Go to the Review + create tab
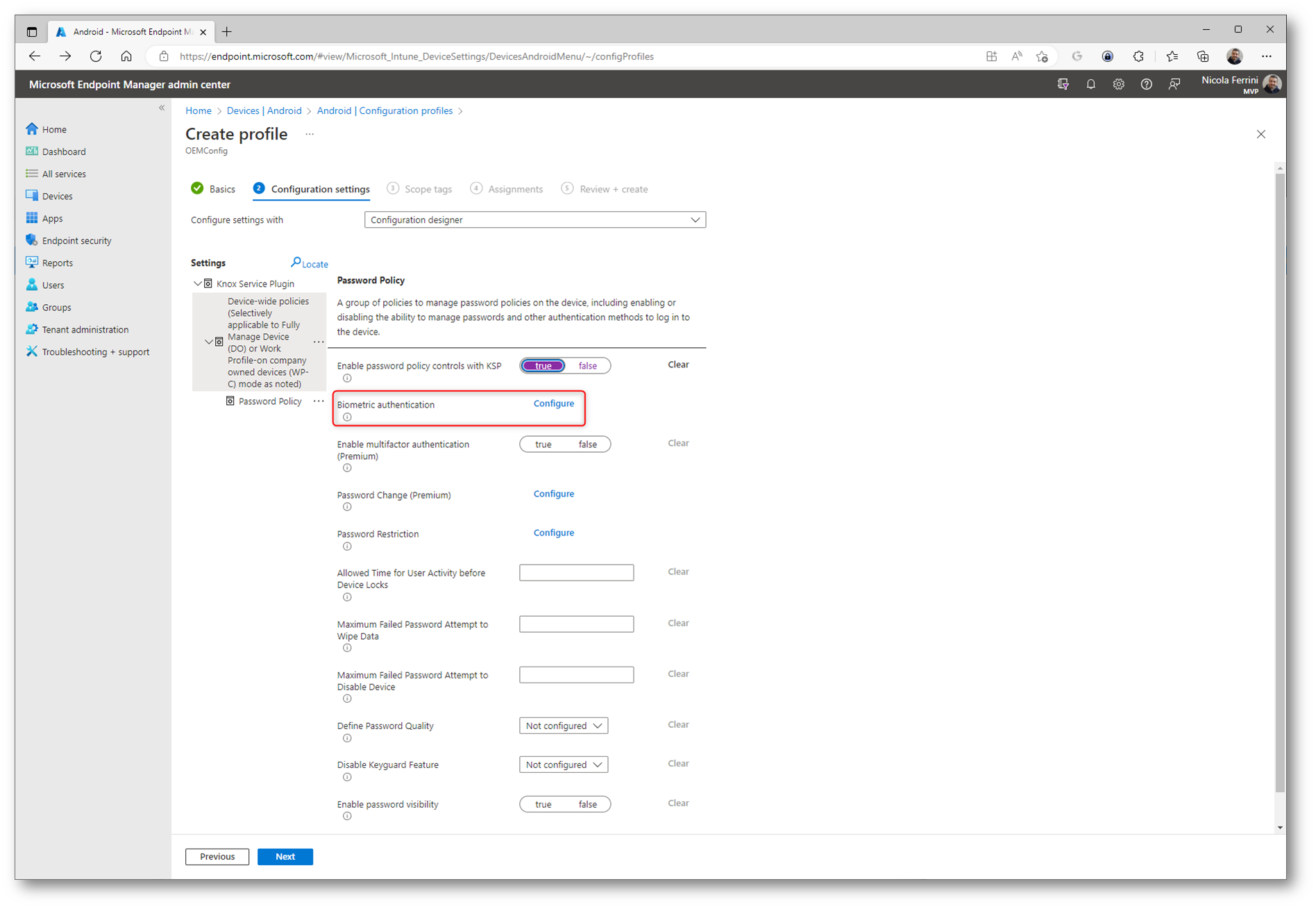 tap(605, 189)
